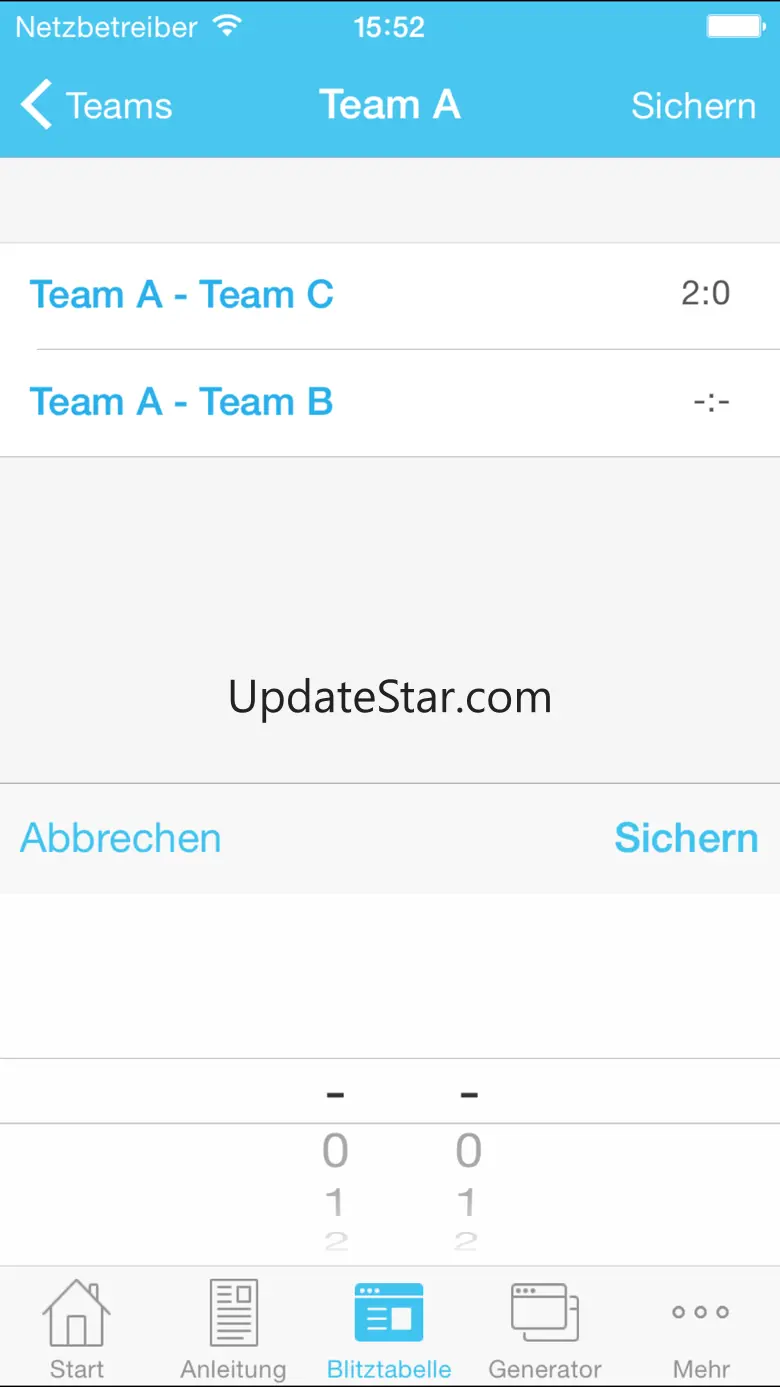Tap the battery indicator icon
This screenshot has height=1387, width=780.
[x=735, y=27]
